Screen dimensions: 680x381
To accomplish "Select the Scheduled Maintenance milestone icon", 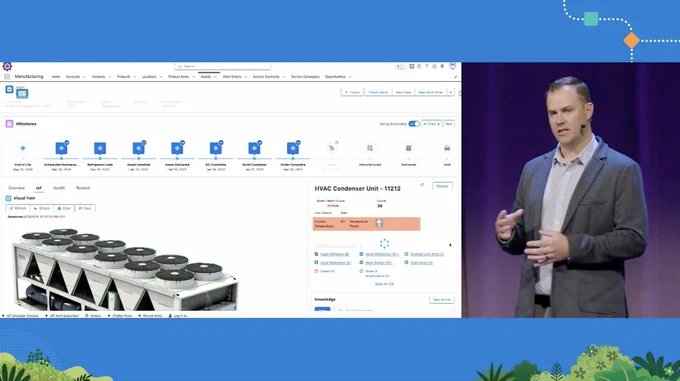I will pos(61,148).
